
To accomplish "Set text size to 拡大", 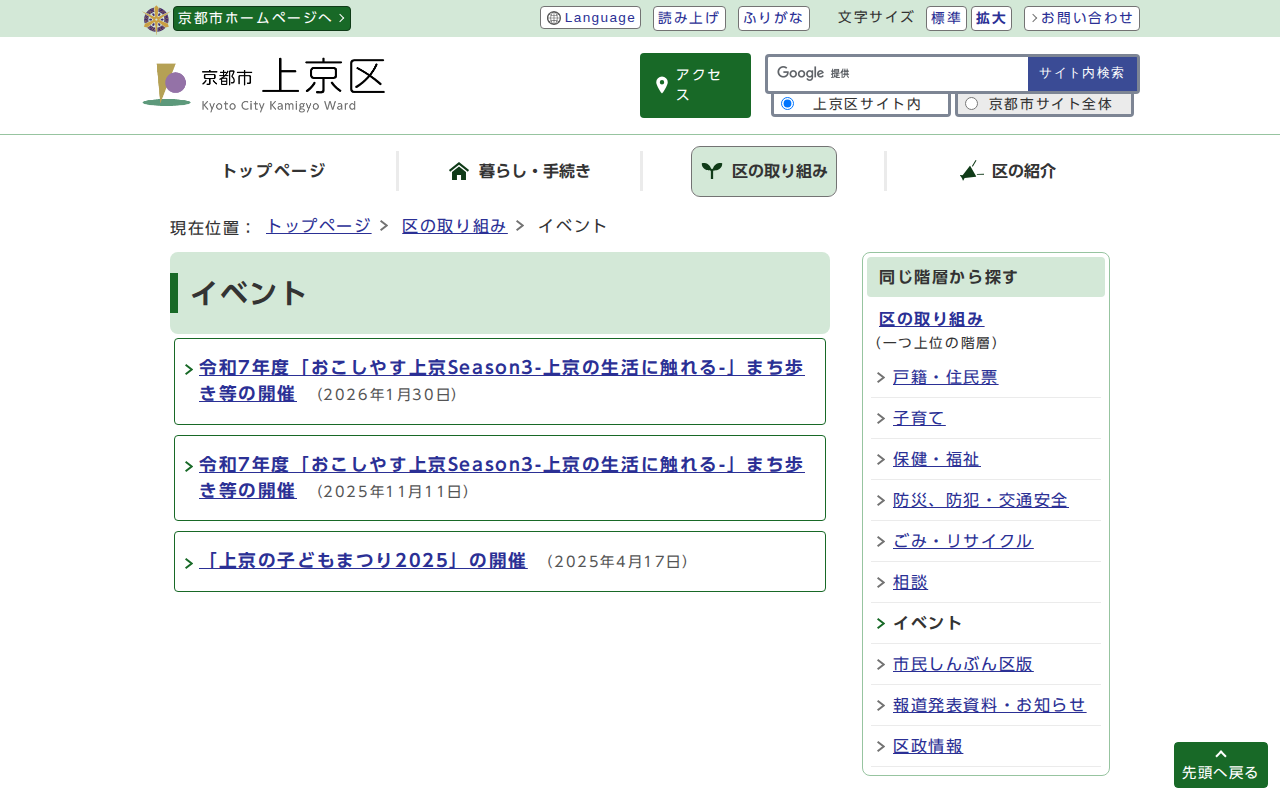I will [991, 18].
